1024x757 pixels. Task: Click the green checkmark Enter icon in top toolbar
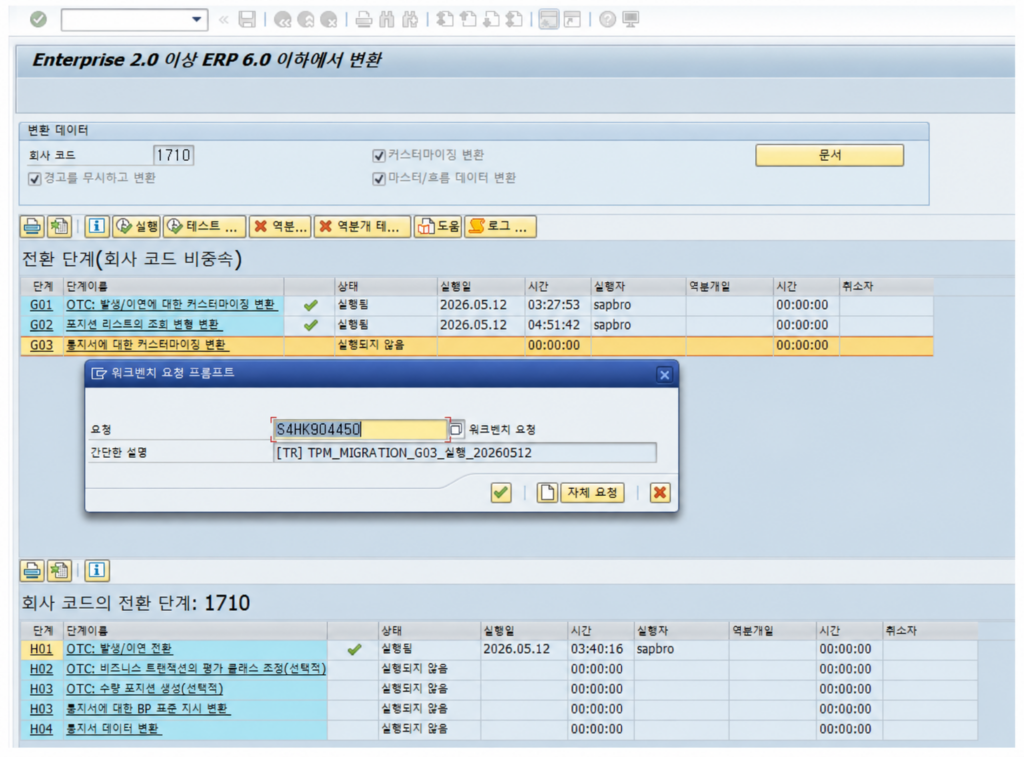point(39,20)
